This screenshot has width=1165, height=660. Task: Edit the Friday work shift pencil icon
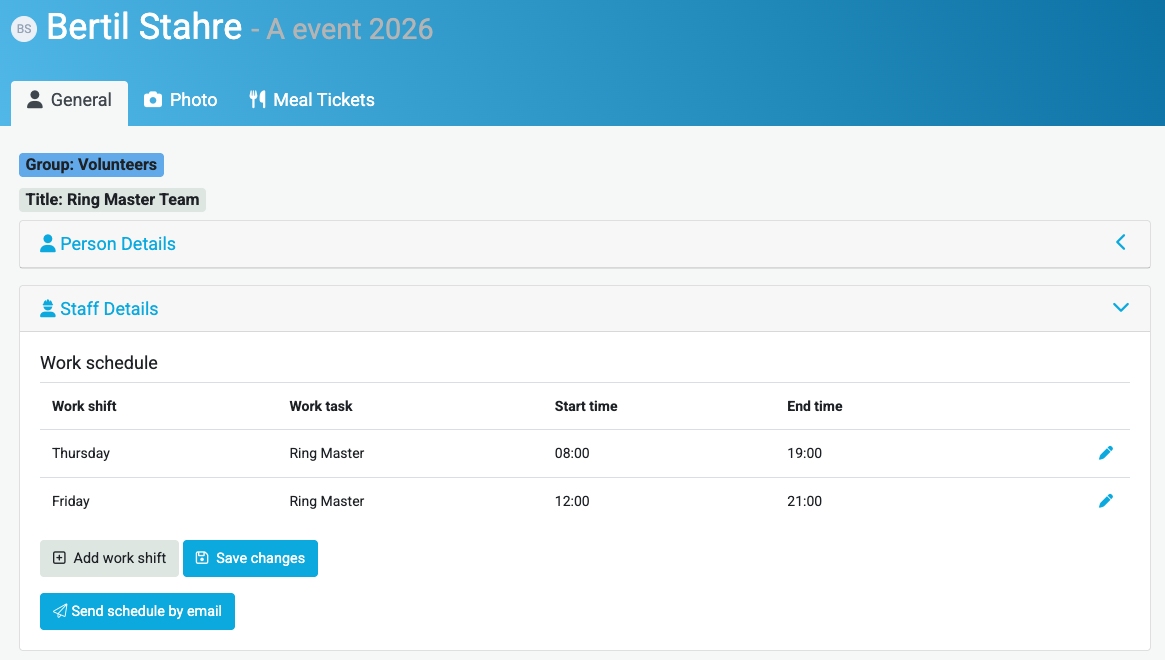pos(1105,501)
